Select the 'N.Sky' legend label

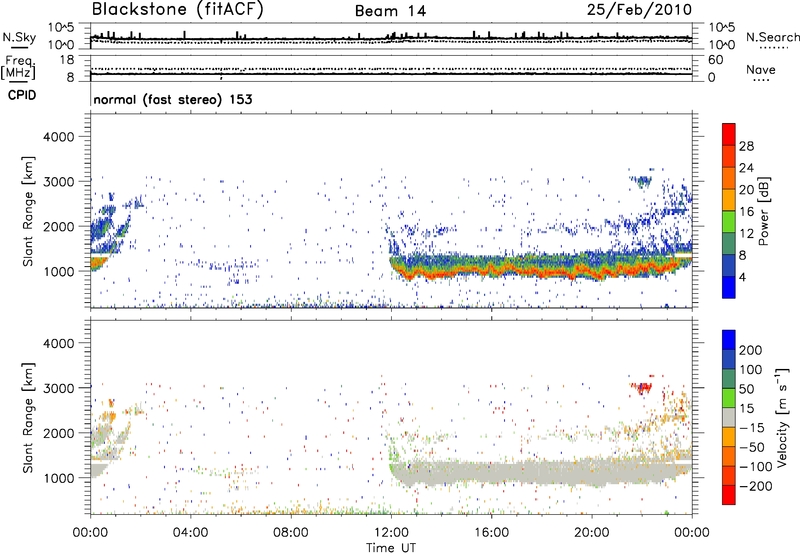19,37
